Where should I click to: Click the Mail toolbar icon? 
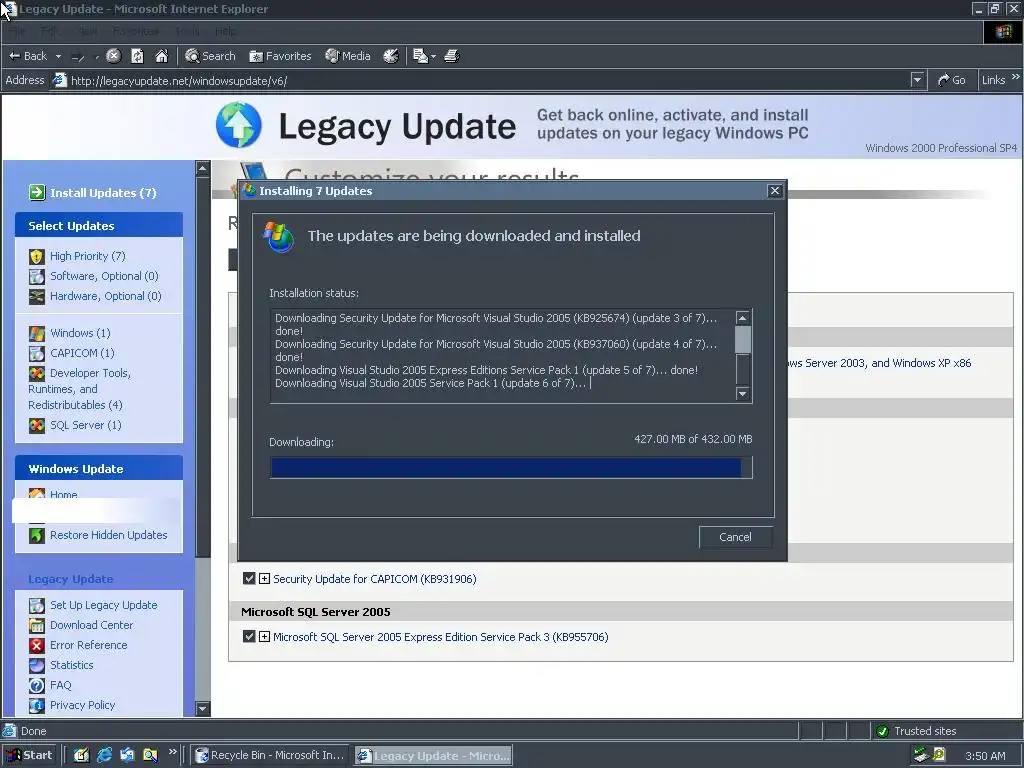(420, 56)
